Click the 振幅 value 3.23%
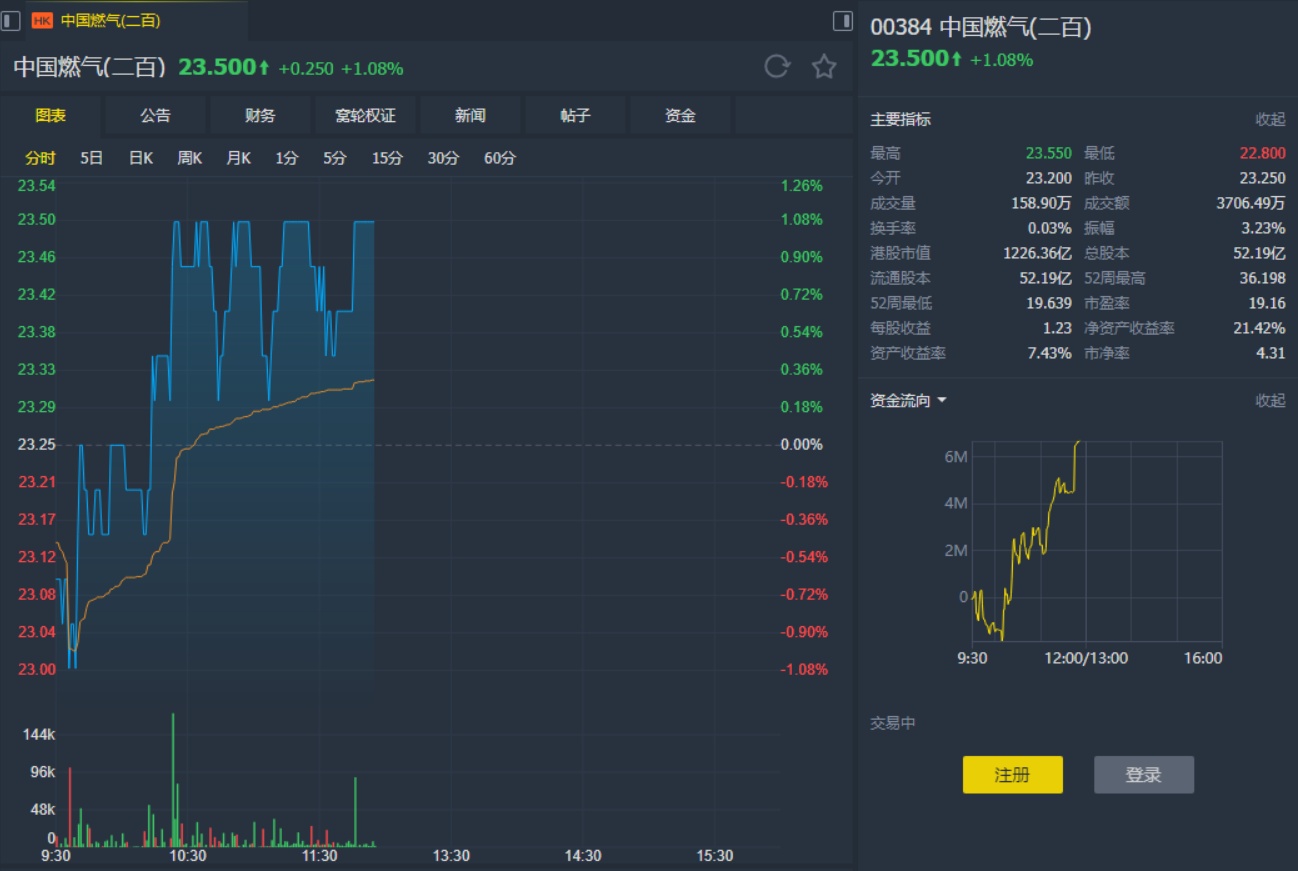1298x871 pixels. click(x=1264, y=229)
